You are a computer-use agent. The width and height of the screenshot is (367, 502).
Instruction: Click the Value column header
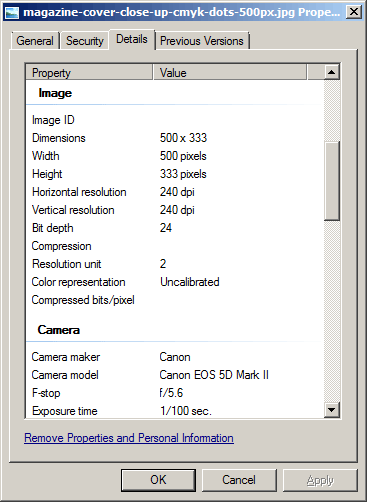[x=230, y=73]
